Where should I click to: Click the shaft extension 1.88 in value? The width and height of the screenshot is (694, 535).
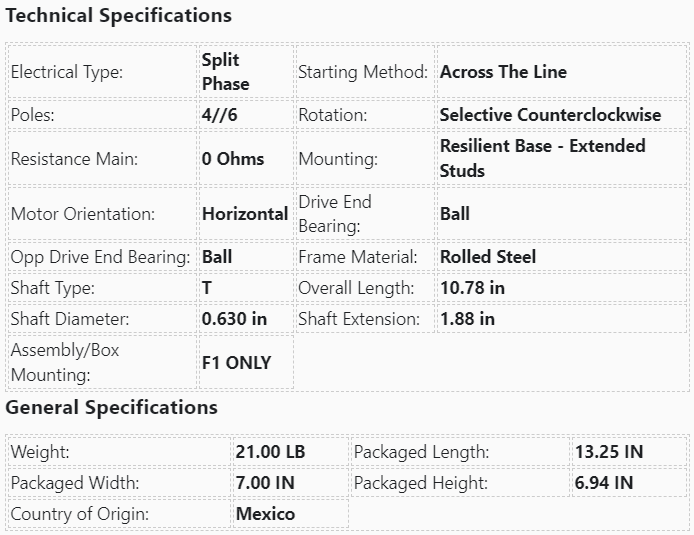tap(467, 319)
